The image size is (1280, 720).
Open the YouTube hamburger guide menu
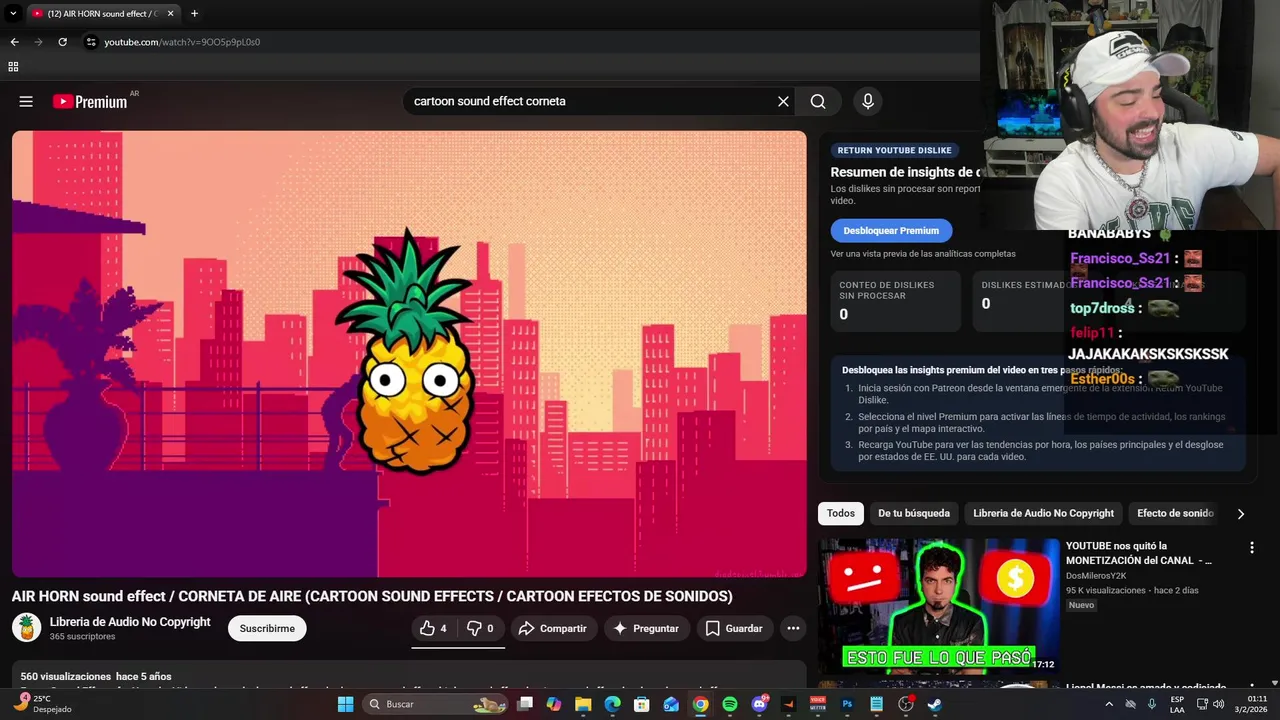coord(26,101)
